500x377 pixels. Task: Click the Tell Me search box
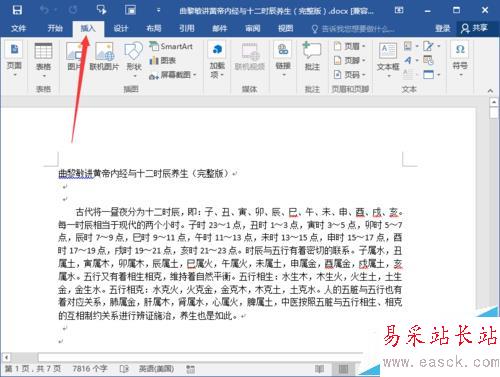pos(353,29)
